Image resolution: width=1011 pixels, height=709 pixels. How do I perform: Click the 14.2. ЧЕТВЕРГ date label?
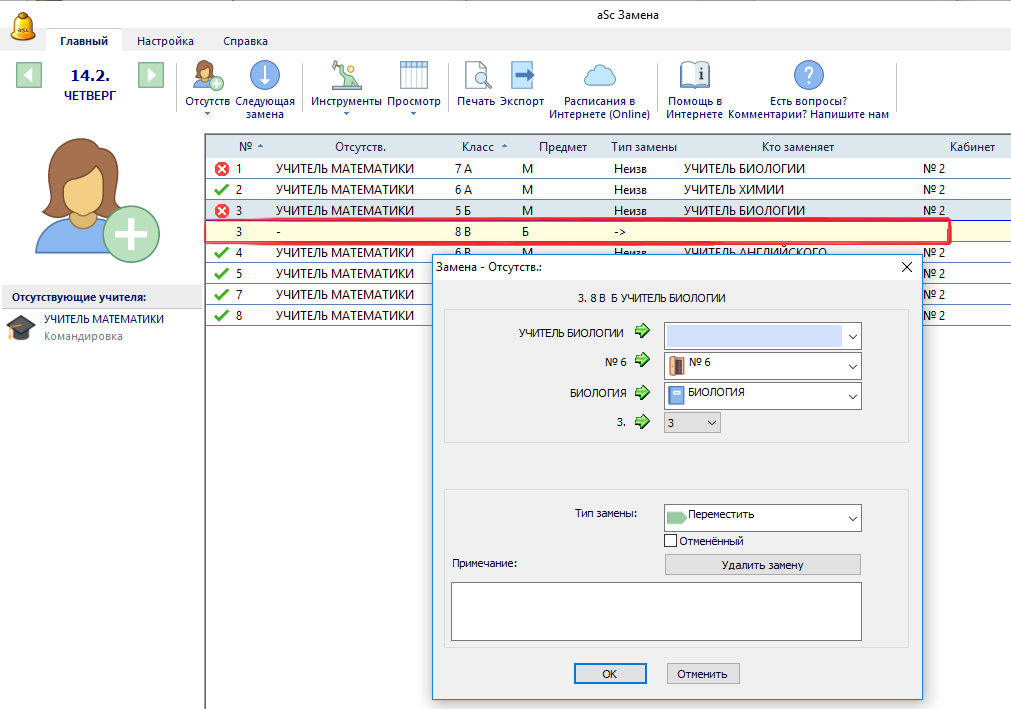[90, 84]
